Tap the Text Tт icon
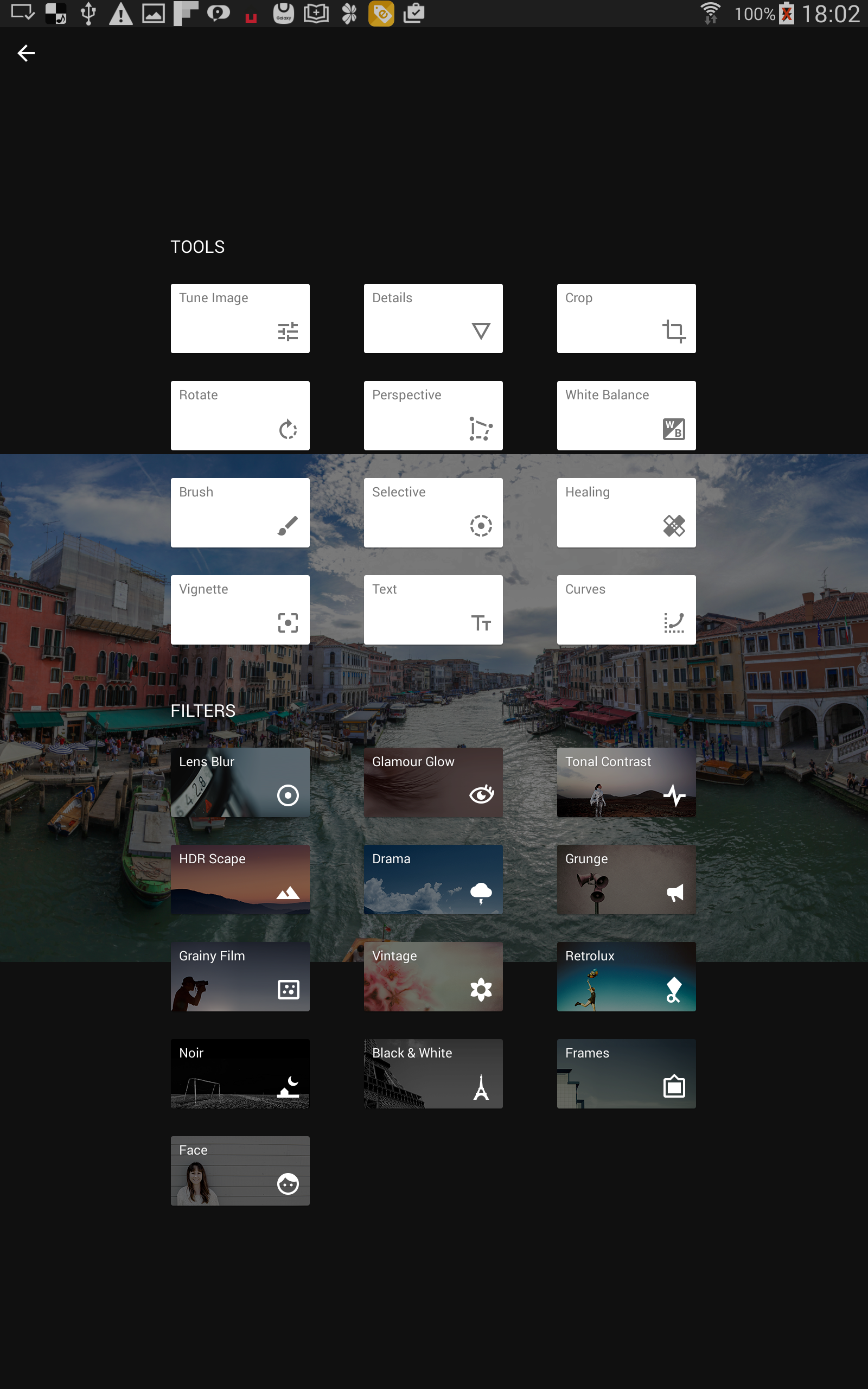 pos(481,622)
